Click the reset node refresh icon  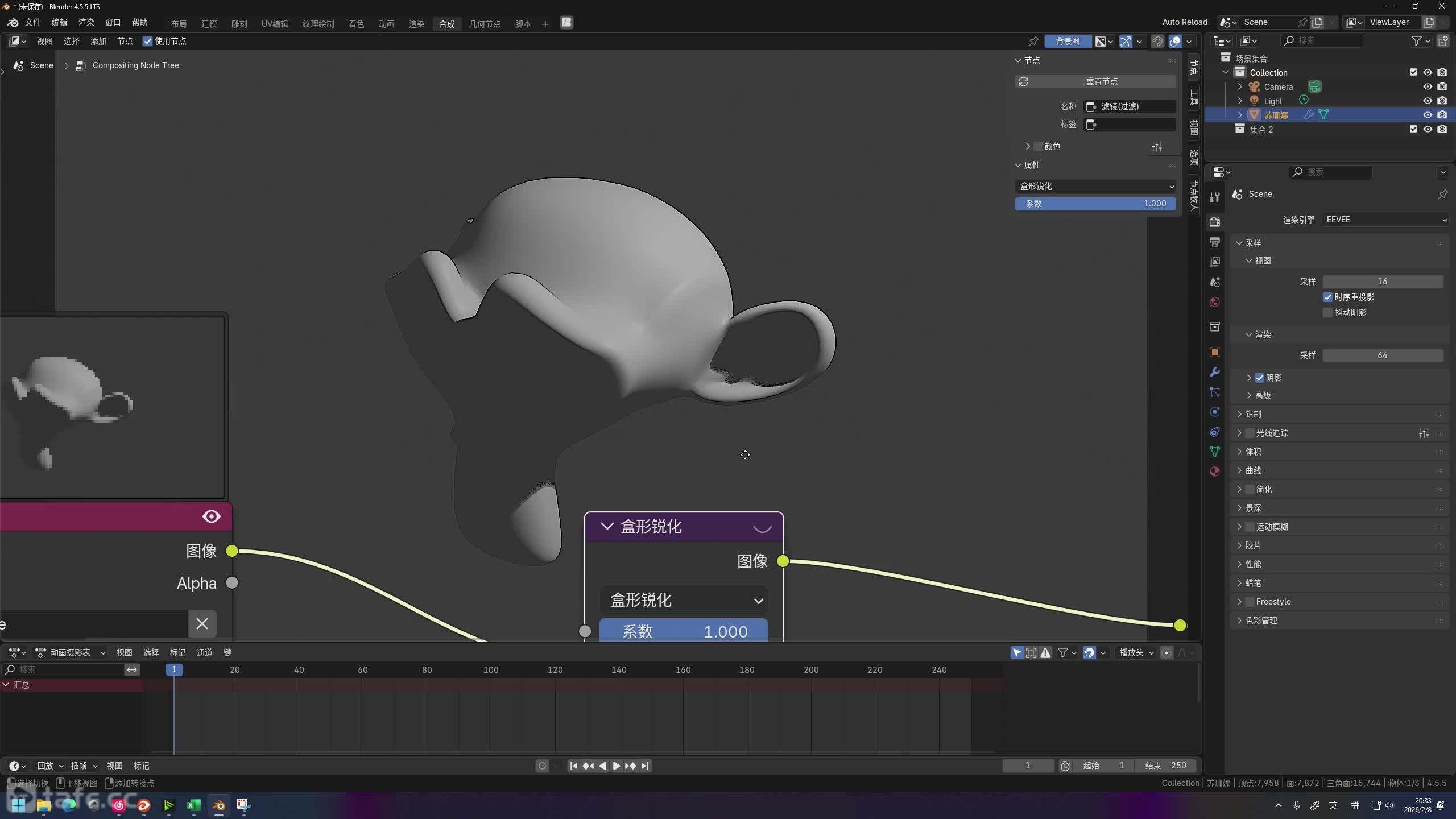point(1024,82)
